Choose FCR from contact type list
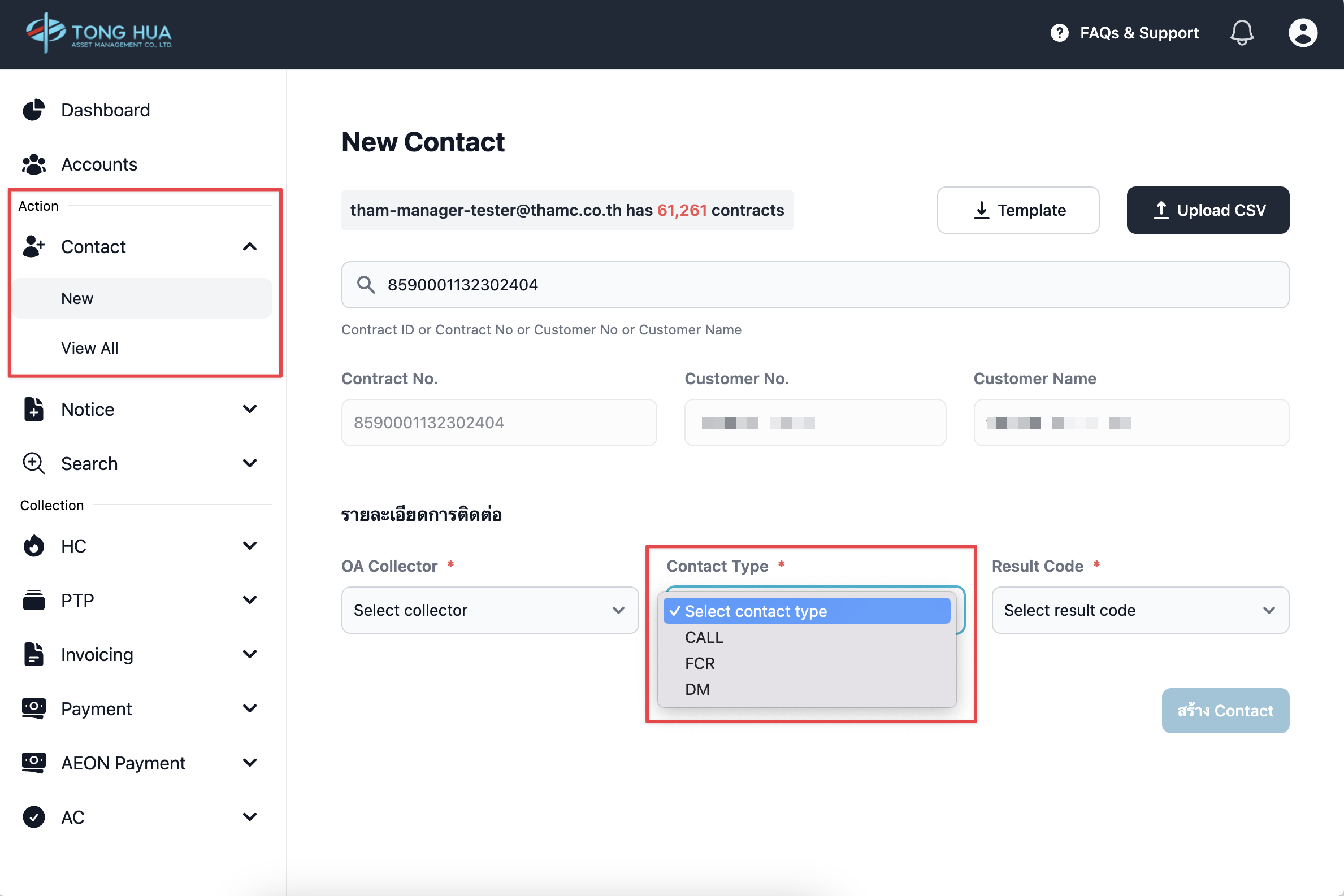1344x896 pixels. click(x=700, y=663)
